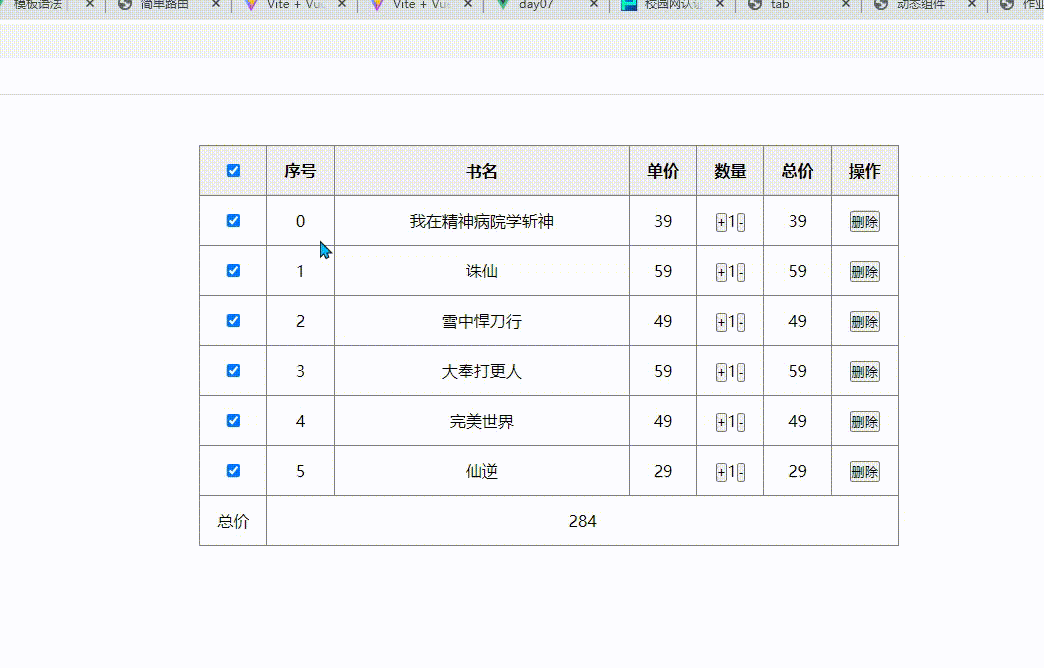
Task: Click 删除 button for 诛仙
Action: (864, 272)
